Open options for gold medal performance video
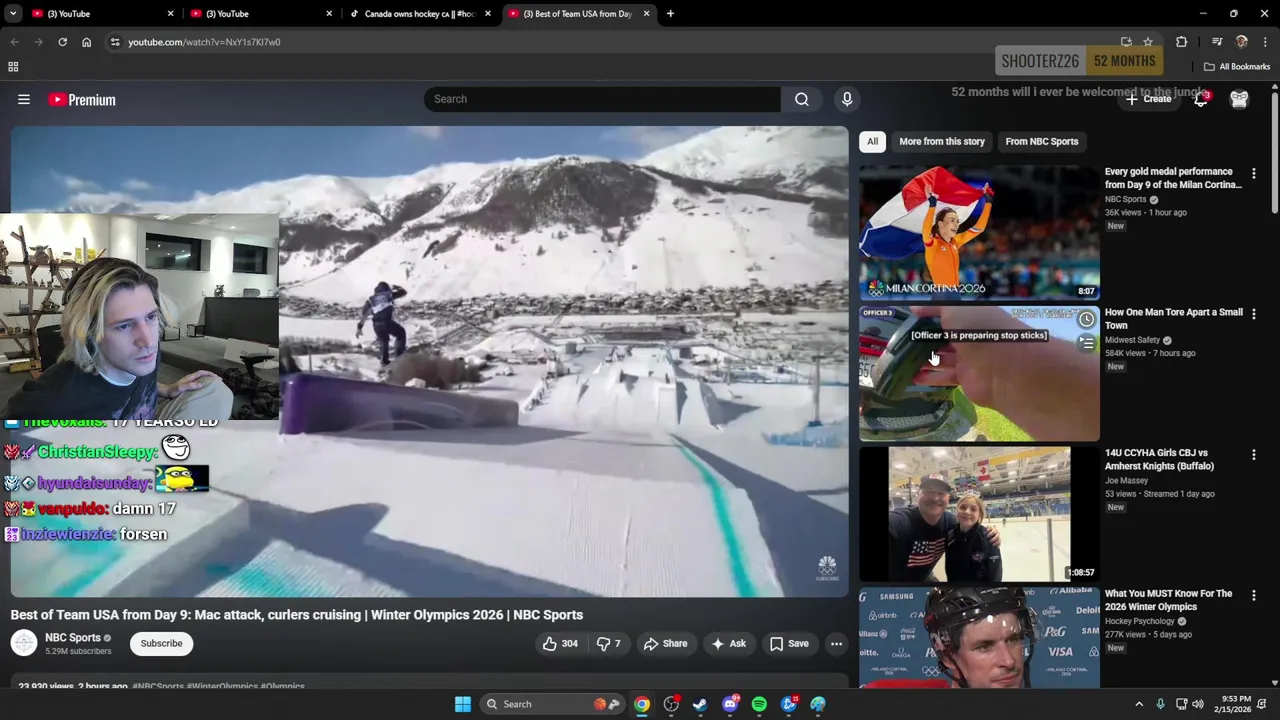 coord(1253,174)
